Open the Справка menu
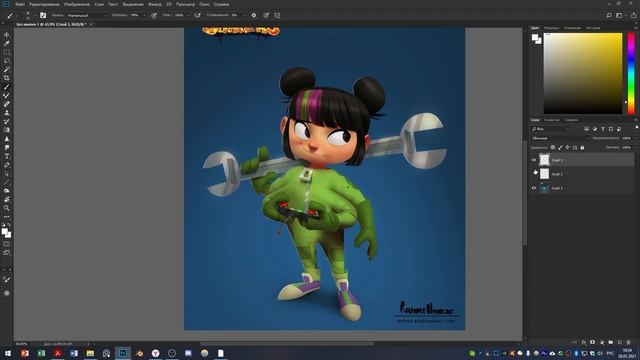The image size is (640, 360). pyautogui.click(x=221, y=4)
